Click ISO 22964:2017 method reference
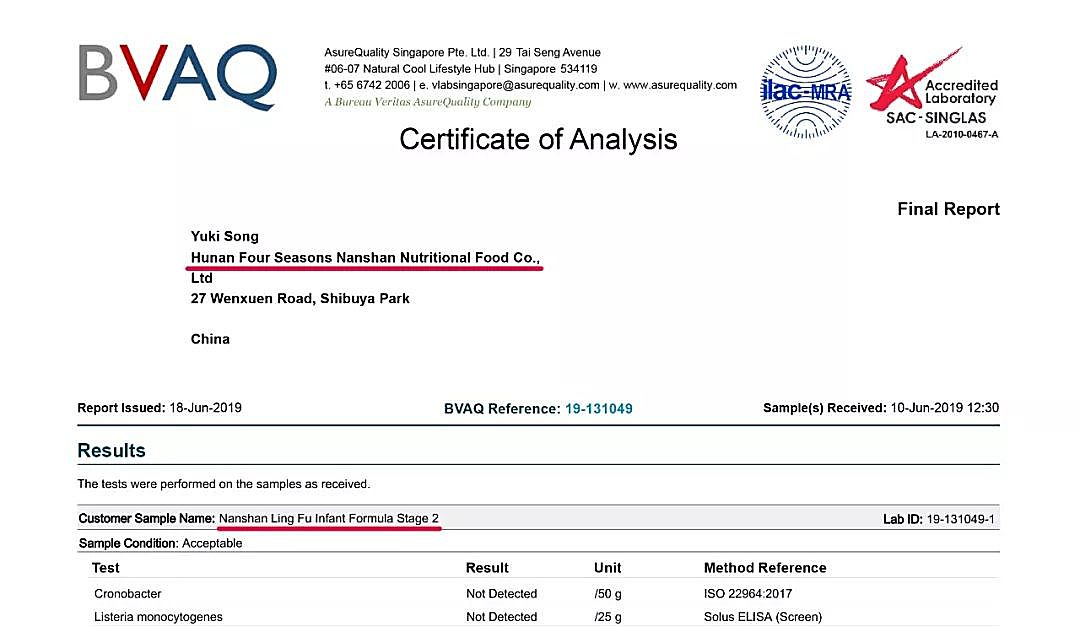The image size is (1080, 627). tap(747, 593)
